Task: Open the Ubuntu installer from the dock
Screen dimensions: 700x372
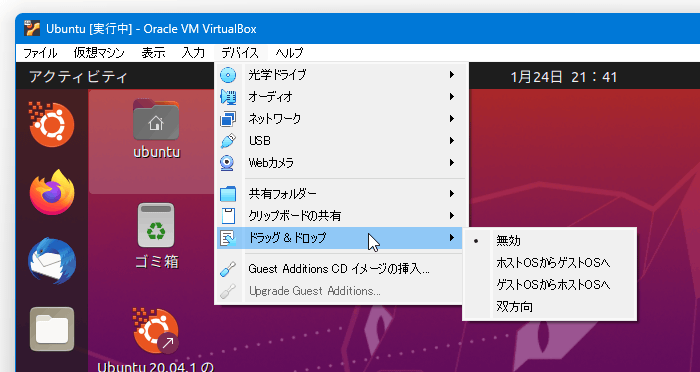Action: [51, 124]
